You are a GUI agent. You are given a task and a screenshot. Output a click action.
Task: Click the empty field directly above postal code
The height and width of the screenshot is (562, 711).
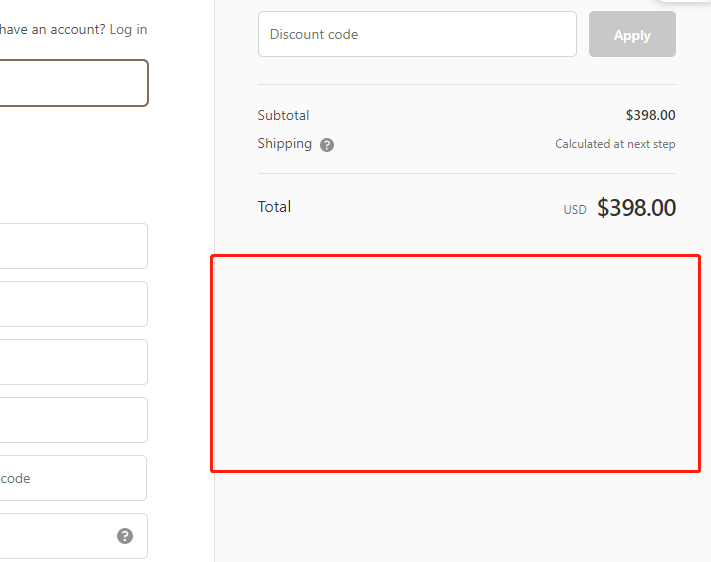click(x=72, y=420)
